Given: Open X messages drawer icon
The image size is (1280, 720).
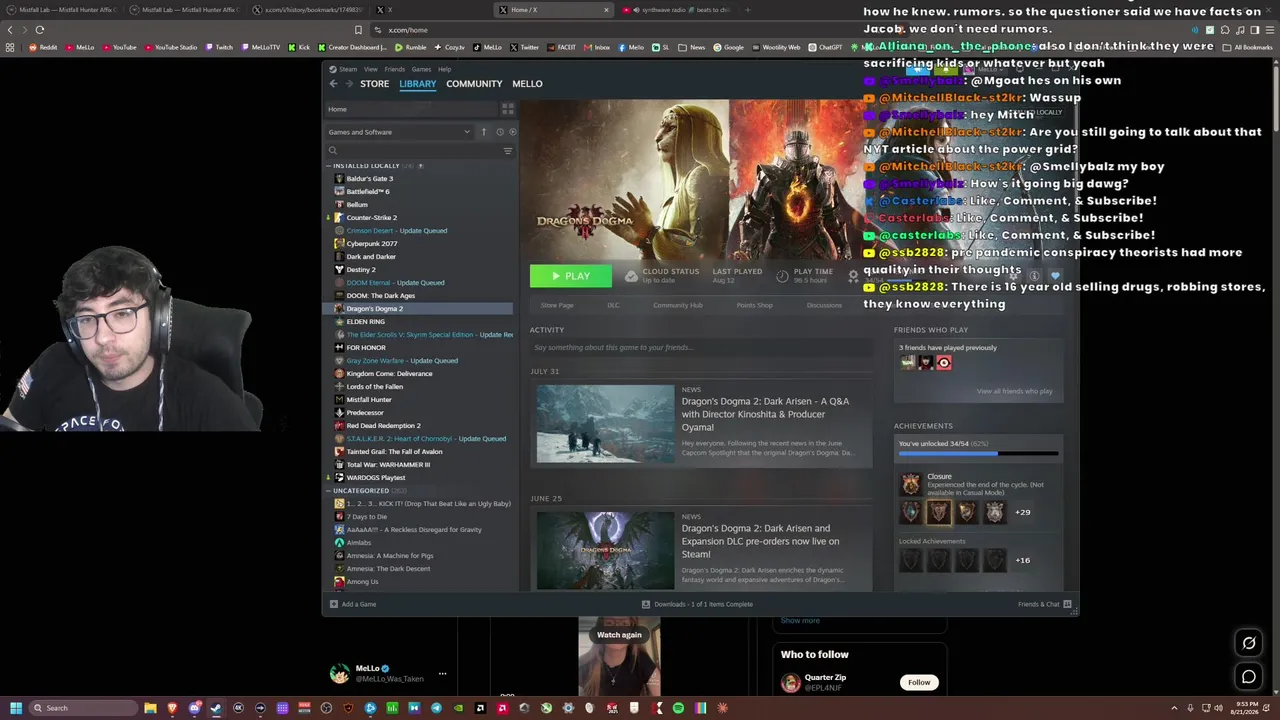Looking at the screenshot, I should click(1249, 677).
